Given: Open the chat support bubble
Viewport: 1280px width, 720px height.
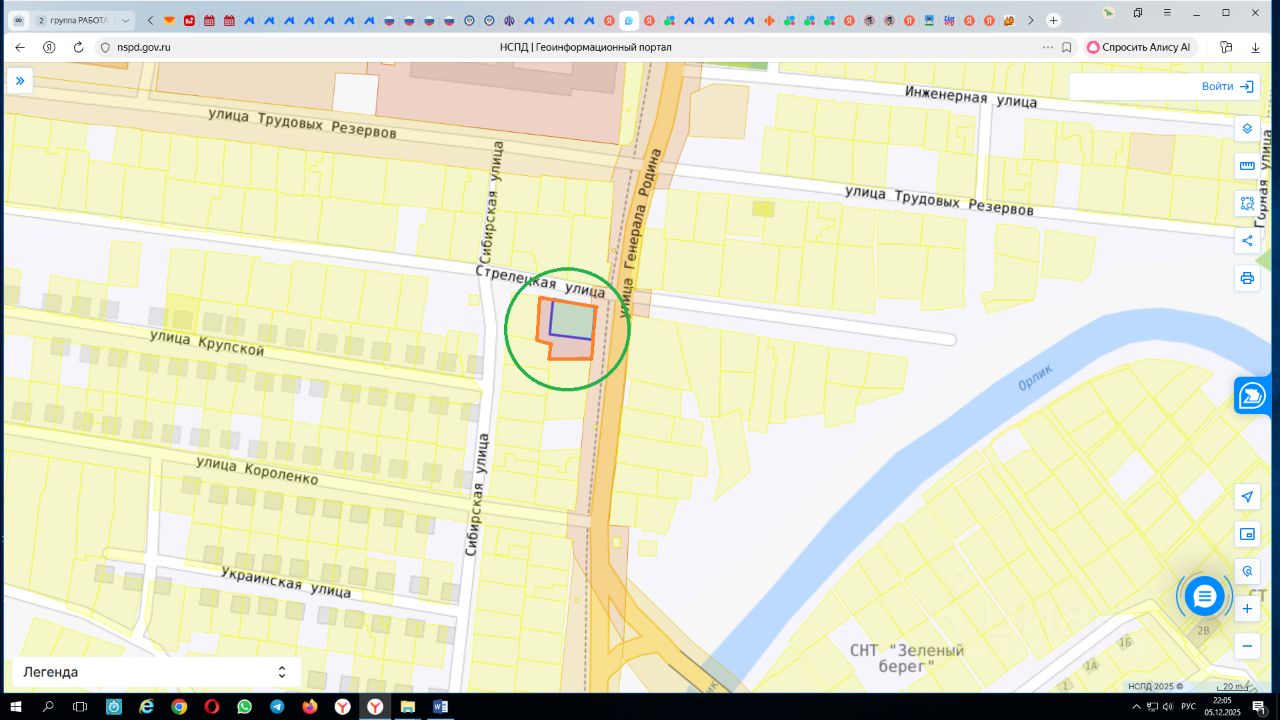Looking at the screenshot, I should pos(1204,596).
